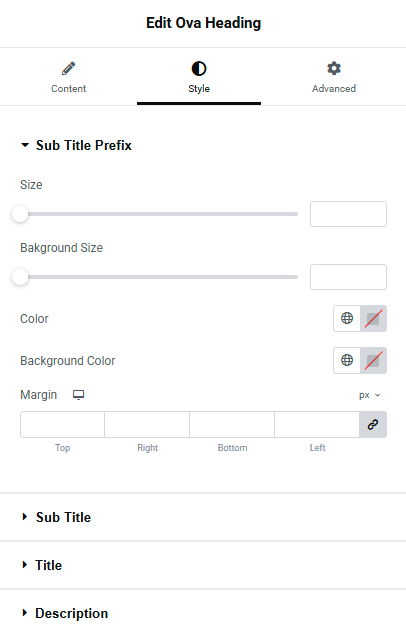Click the Margin Top input field

click(x=62, y=424)
